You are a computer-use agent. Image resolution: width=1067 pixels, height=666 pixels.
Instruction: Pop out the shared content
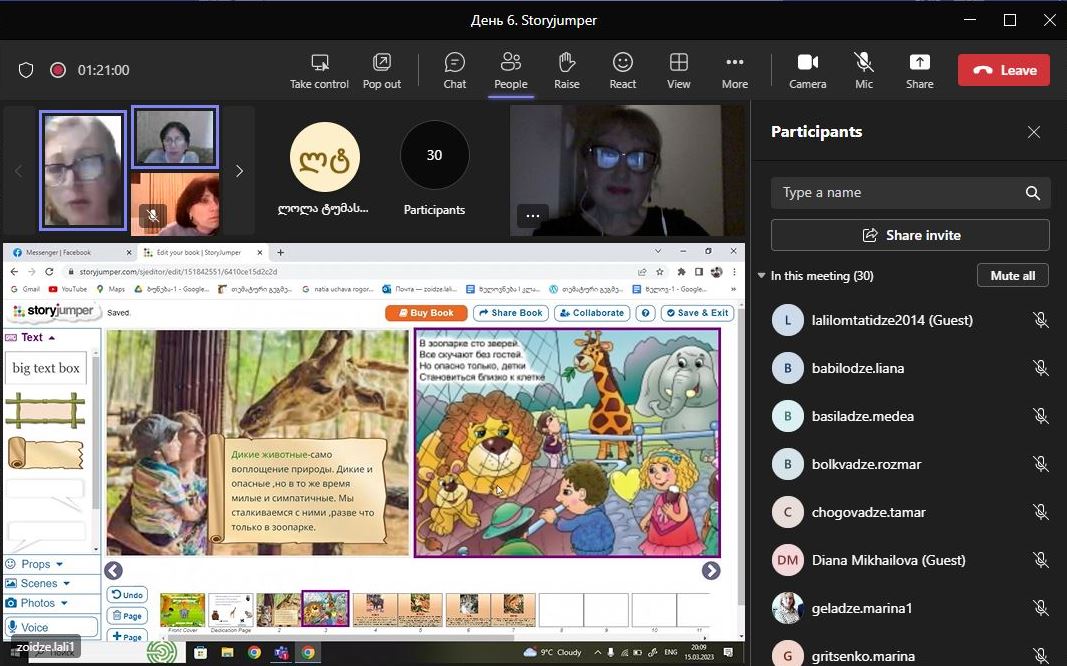382,71
